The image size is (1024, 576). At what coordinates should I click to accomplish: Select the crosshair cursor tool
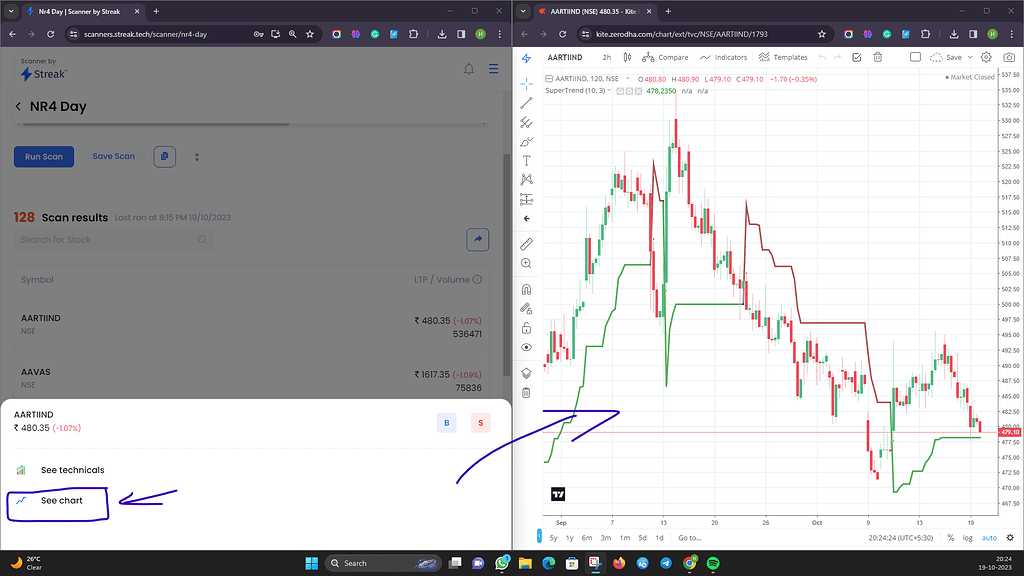click(526, 85)
